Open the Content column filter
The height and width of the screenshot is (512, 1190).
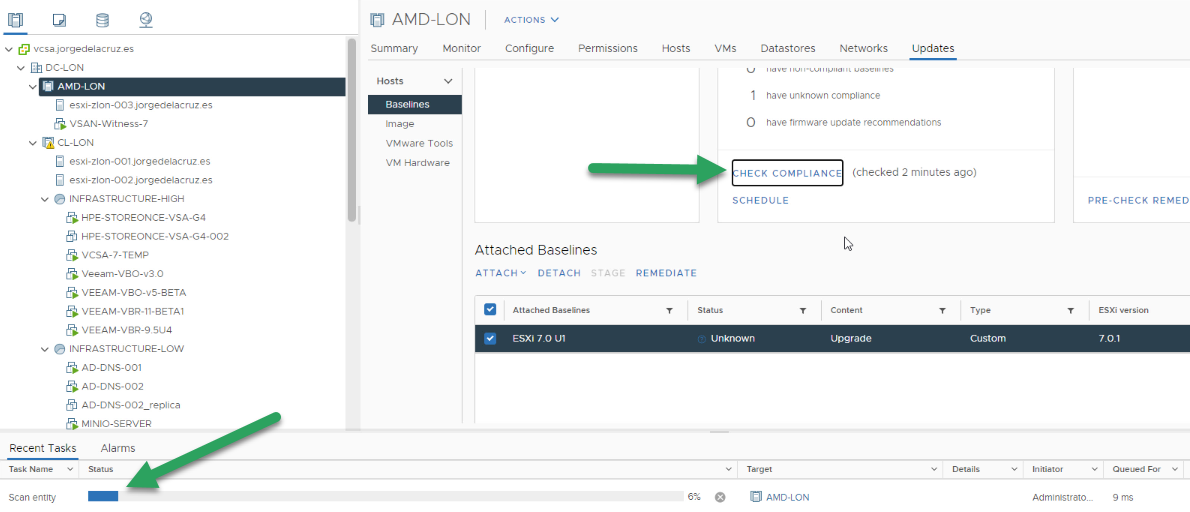pyautogui.click(x=942, y=311)
